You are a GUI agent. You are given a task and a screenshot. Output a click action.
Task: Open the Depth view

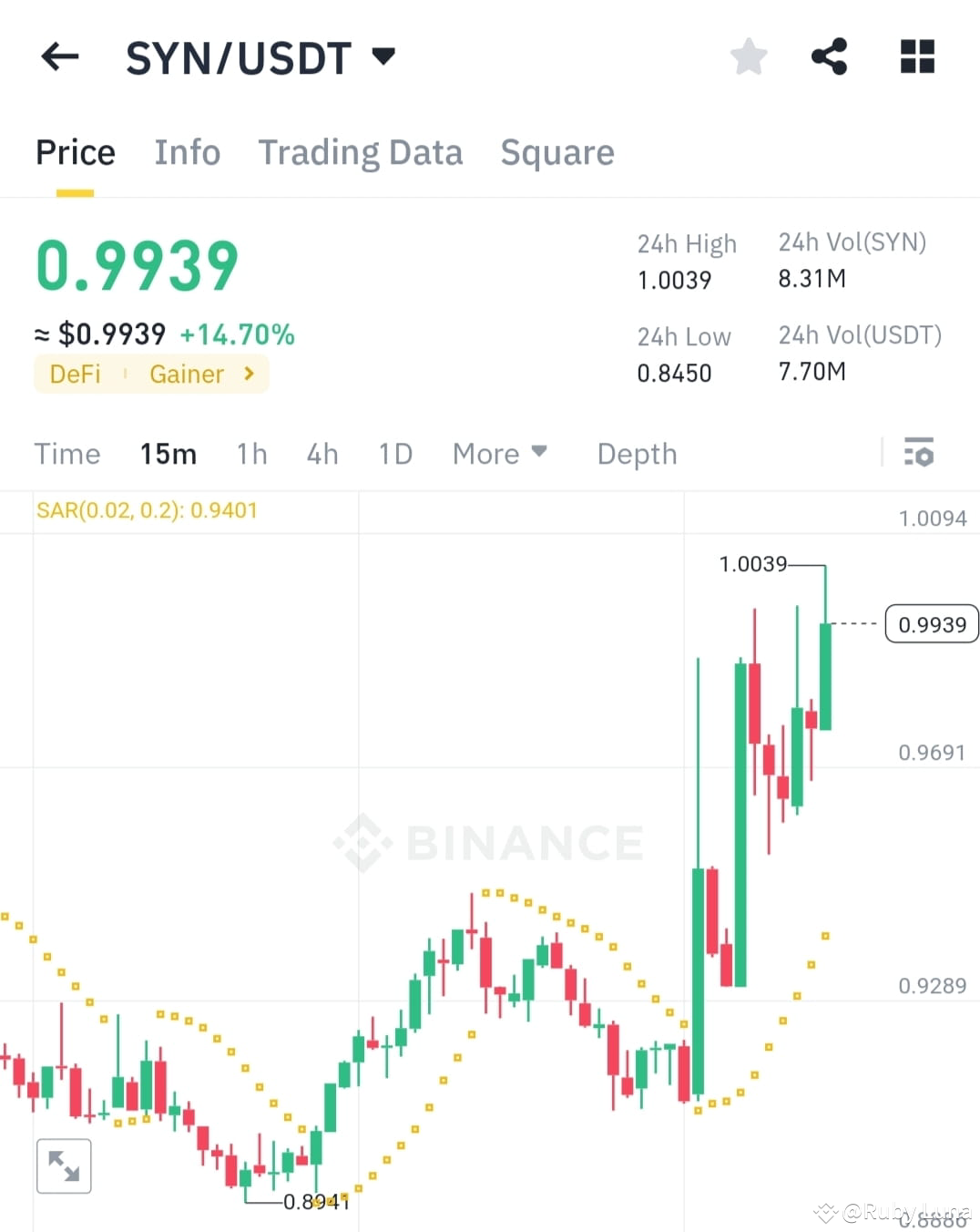[x=637, y=453]
